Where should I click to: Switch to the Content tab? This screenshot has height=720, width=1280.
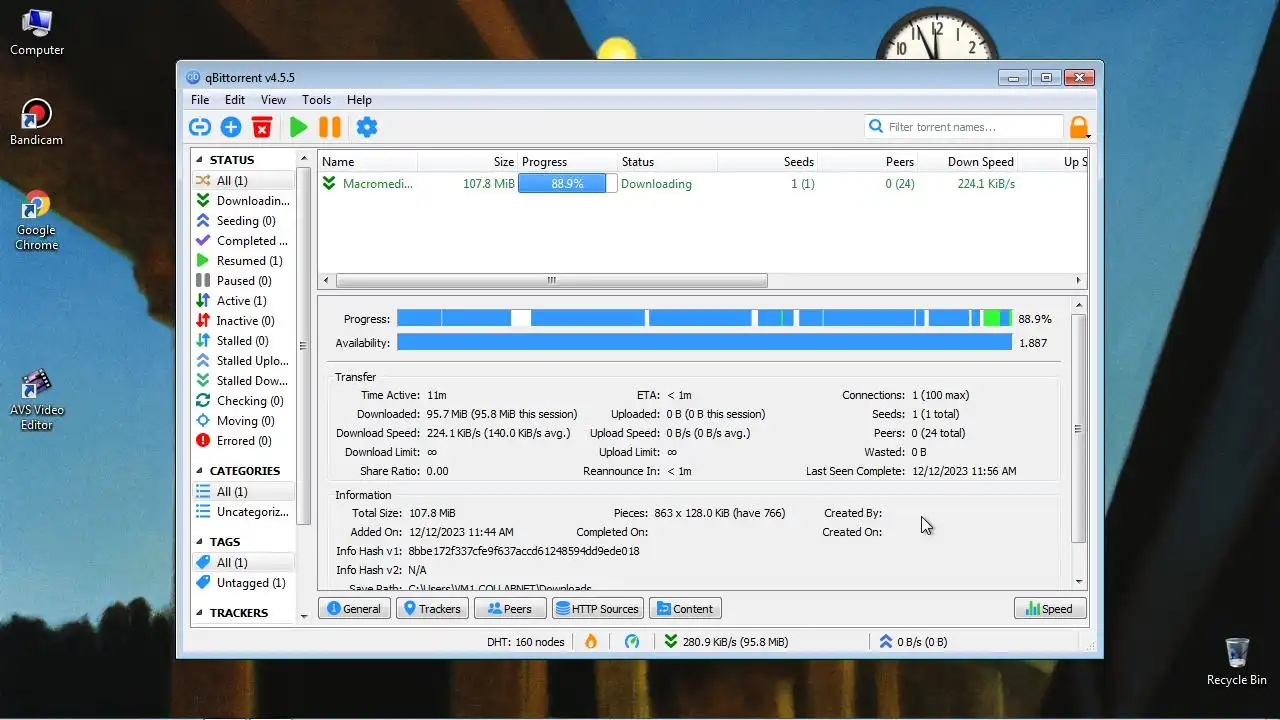(x=685, y=609)
